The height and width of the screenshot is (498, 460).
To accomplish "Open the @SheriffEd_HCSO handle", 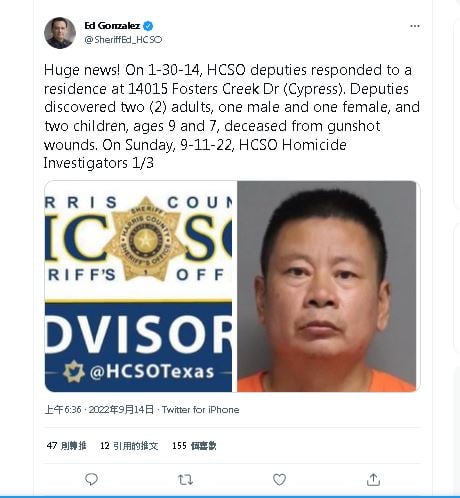I will (x=123, y=40).
